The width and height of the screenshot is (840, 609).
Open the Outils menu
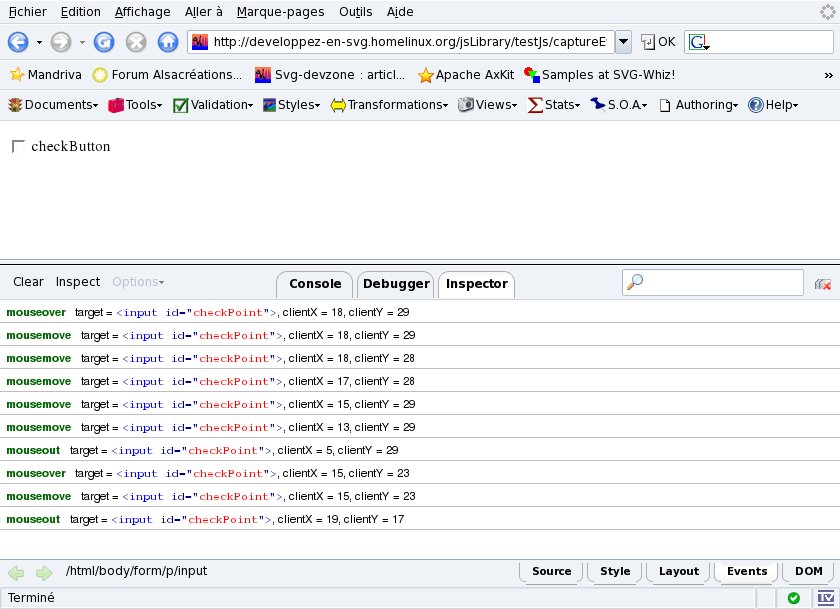click(x=356, y=12)
